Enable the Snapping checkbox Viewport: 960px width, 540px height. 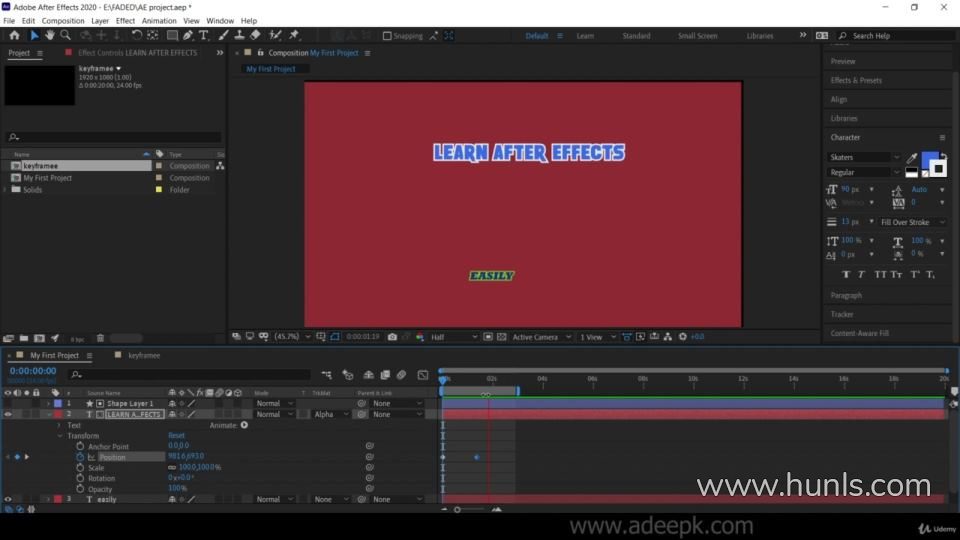pos(387,36)
